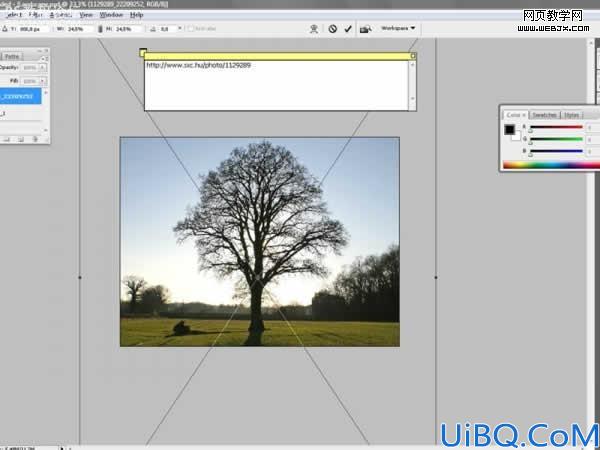Cancel the transform with the circle-slash icon
600x450 pixels.
(x=333, y=29)
